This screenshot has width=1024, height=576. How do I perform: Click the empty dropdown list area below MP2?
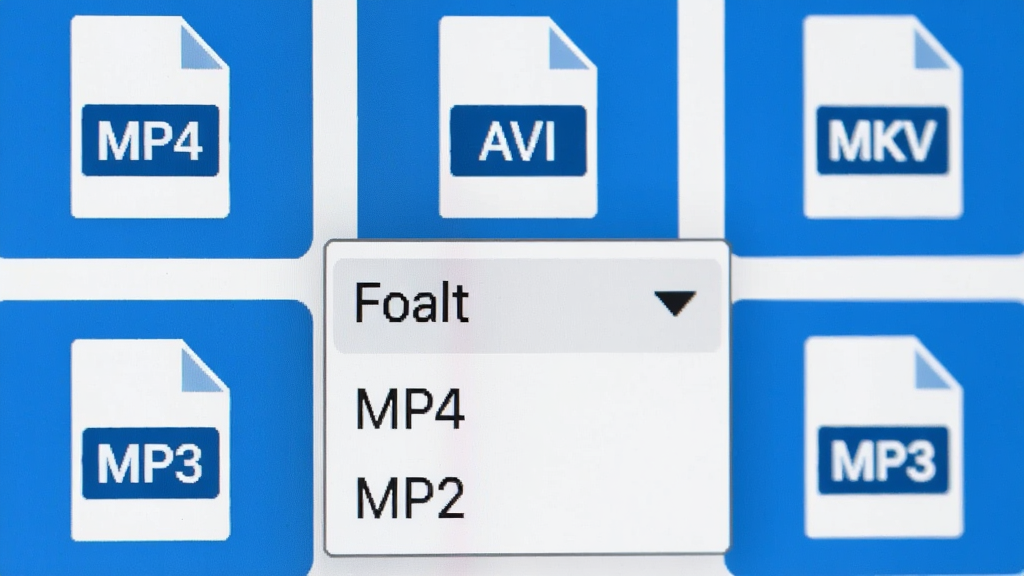point(526,537)
